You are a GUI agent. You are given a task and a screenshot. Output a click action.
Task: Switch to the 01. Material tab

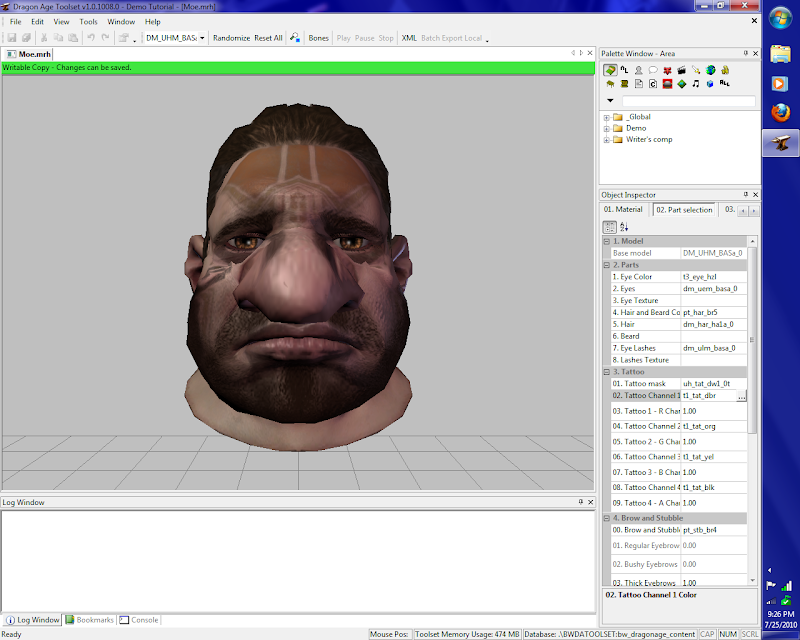tap(624, 210)
